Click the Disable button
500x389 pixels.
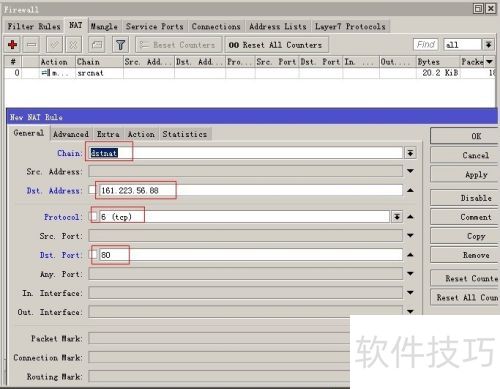465,198
